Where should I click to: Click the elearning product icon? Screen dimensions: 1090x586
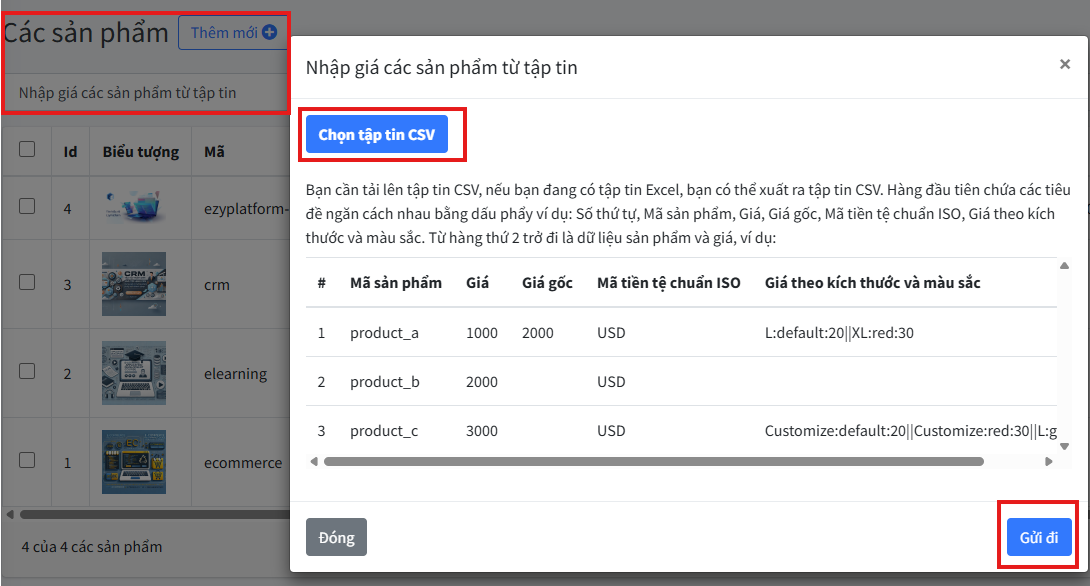134,373
